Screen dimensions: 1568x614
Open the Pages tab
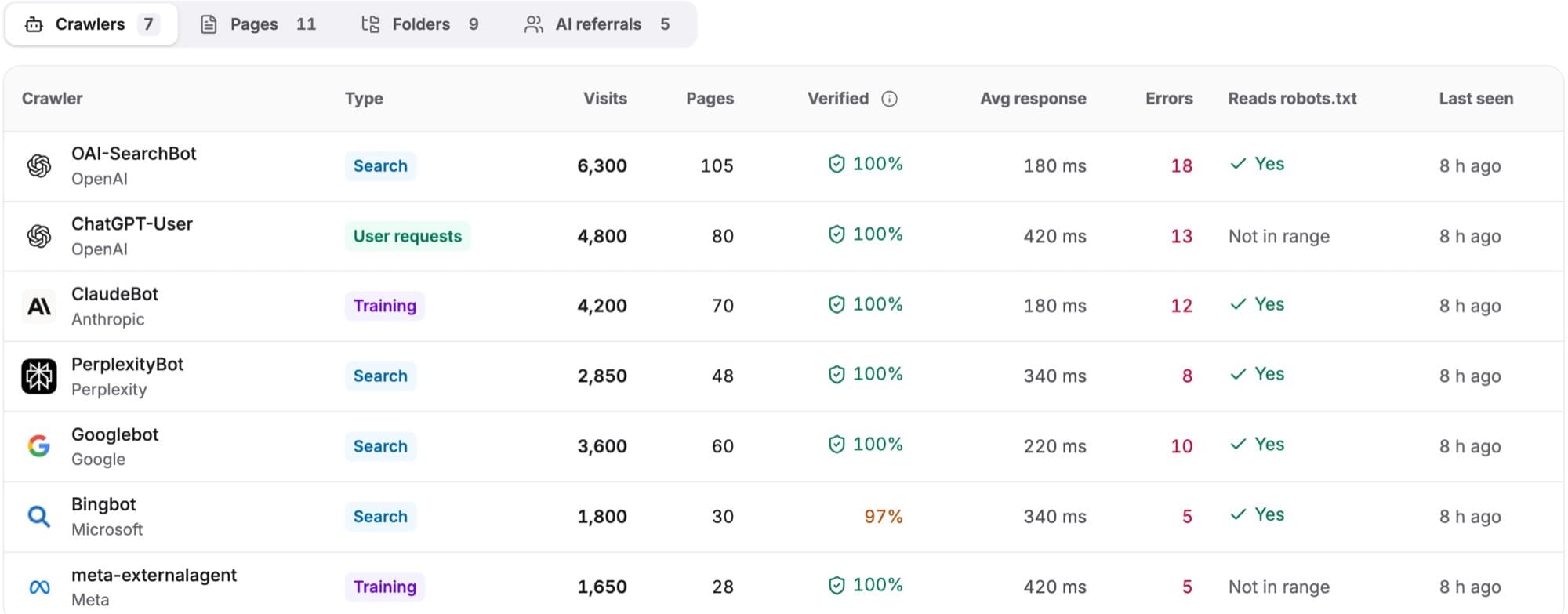[259, 24]
